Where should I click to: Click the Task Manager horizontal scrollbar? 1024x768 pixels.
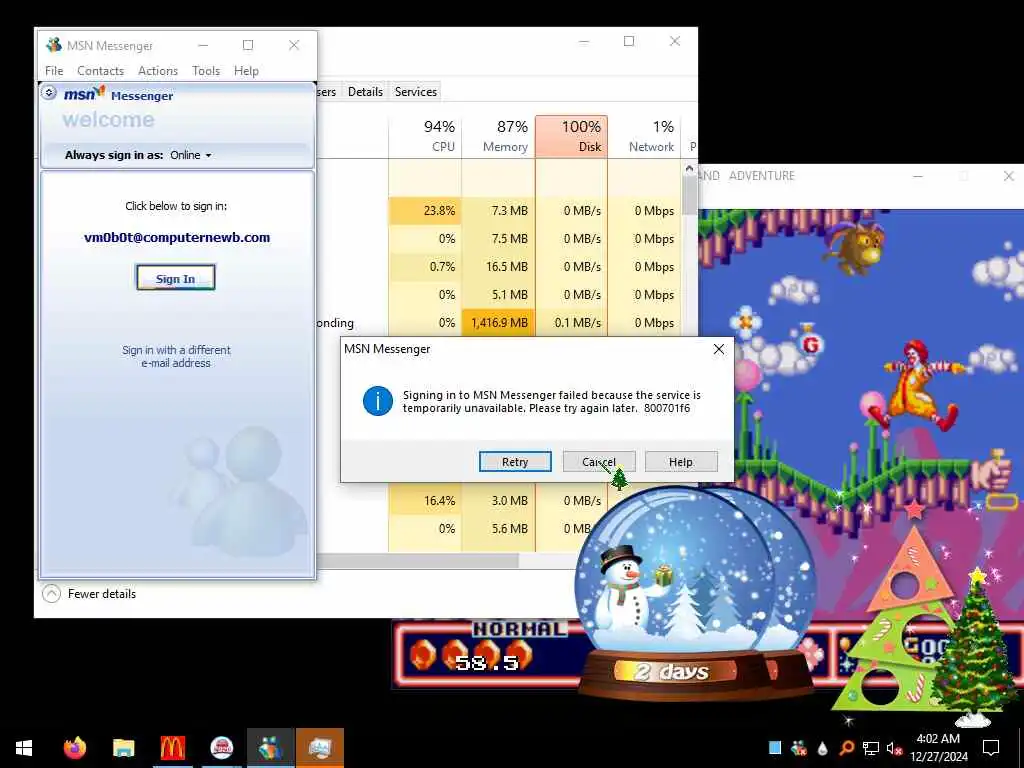[418, 560]
